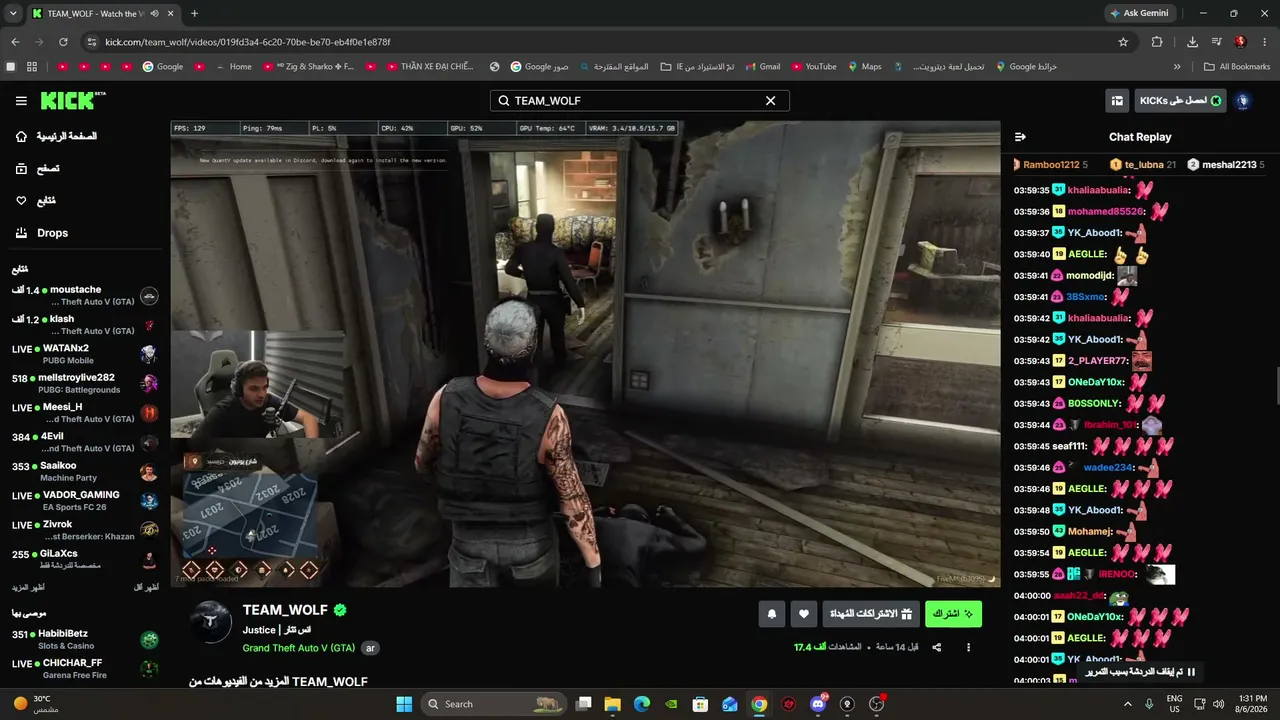Select the Zivrok channel
Screen dimensions: 1280x720
tap(86, 530)
